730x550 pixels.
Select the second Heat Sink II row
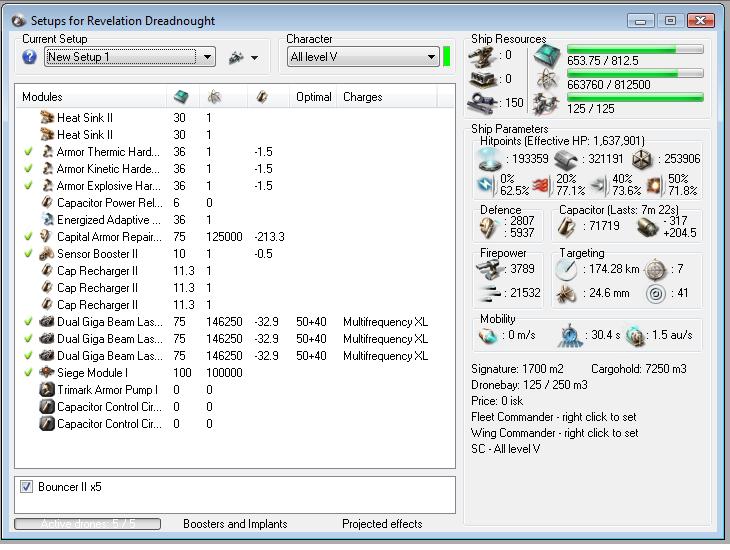236,135
